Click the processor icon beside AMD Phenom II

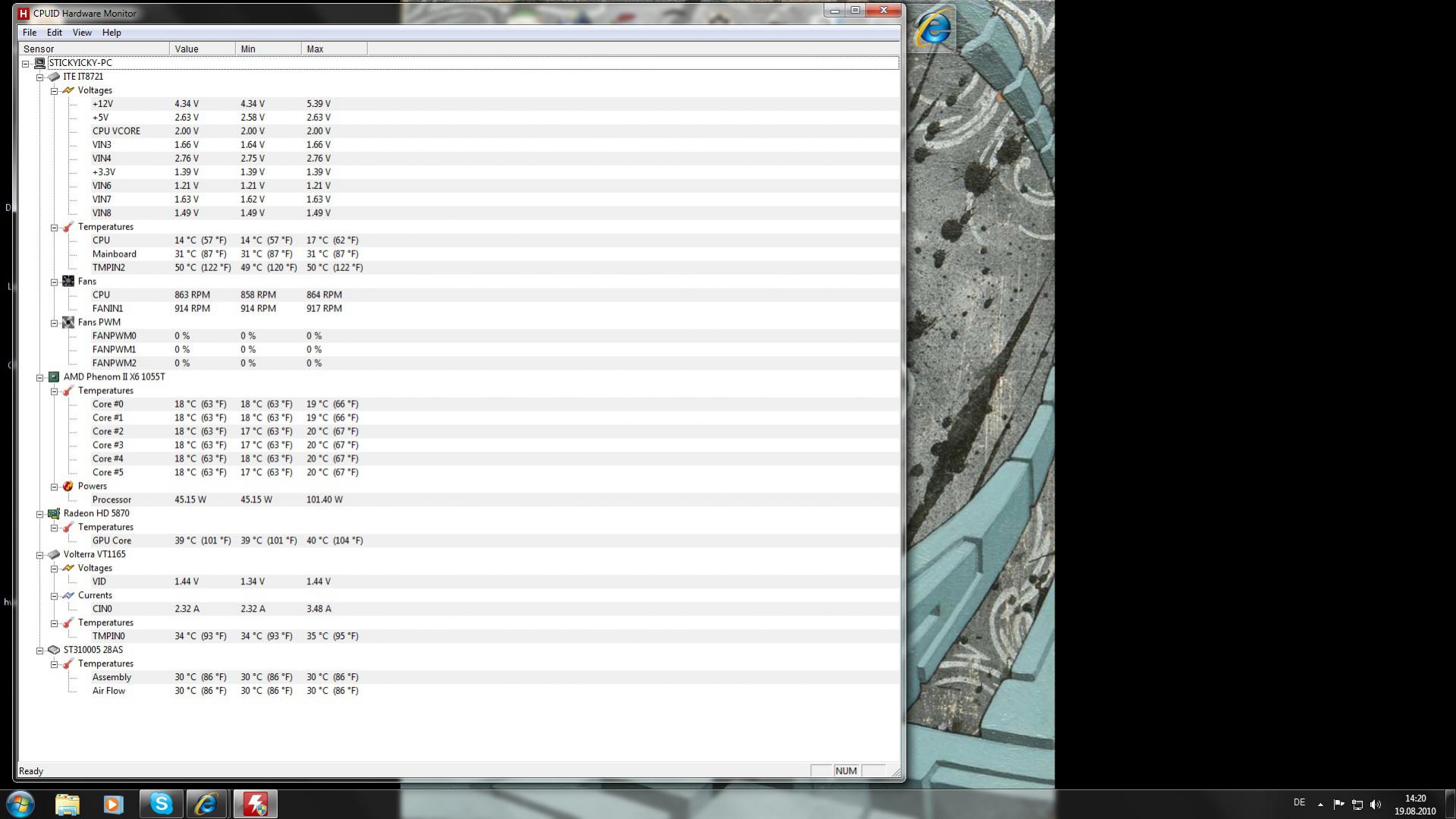[x=54, y=377]
